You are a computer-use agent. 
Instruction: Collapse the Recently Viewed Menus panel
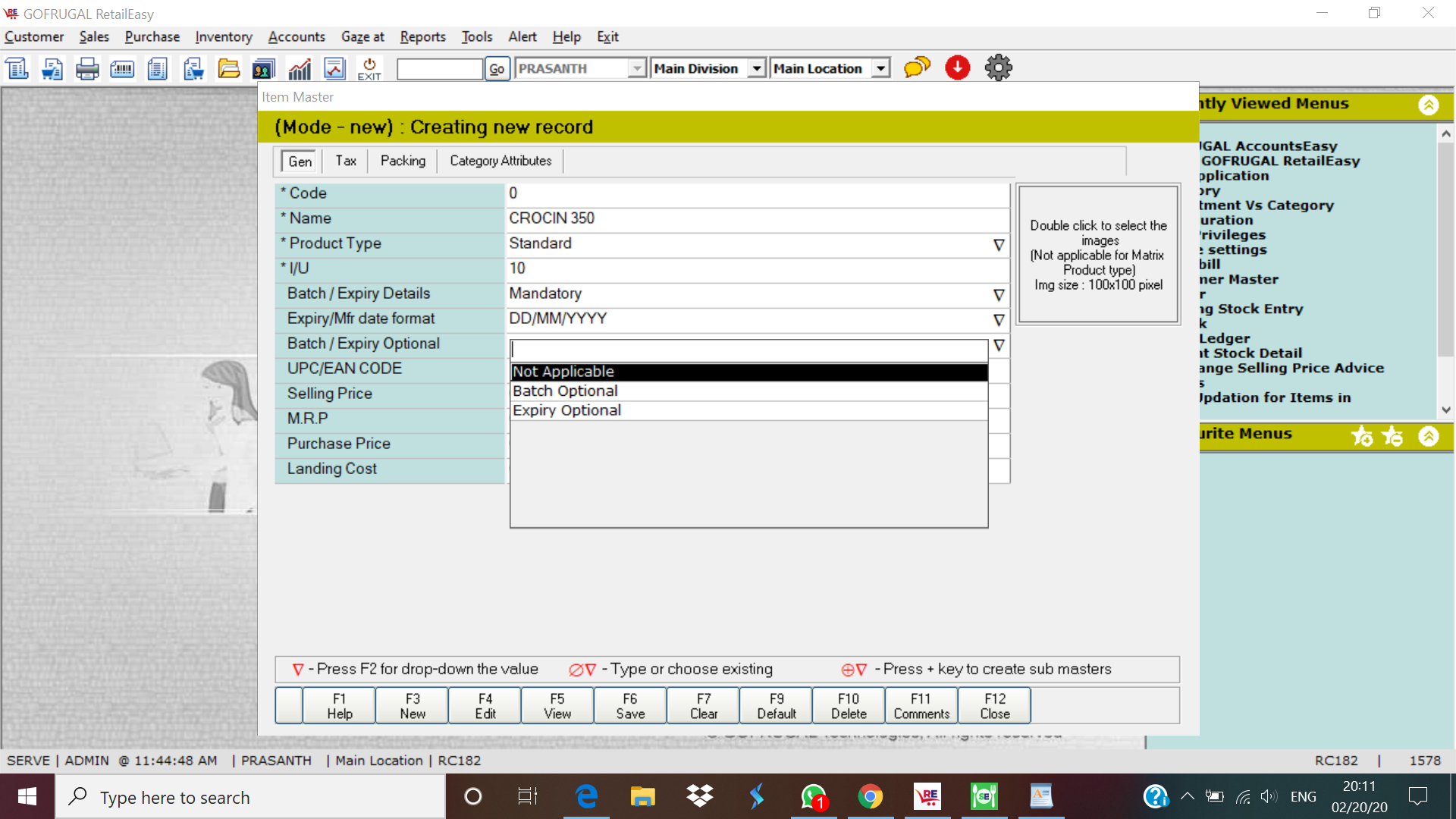pyautogui.click(x=1429, y=105)
